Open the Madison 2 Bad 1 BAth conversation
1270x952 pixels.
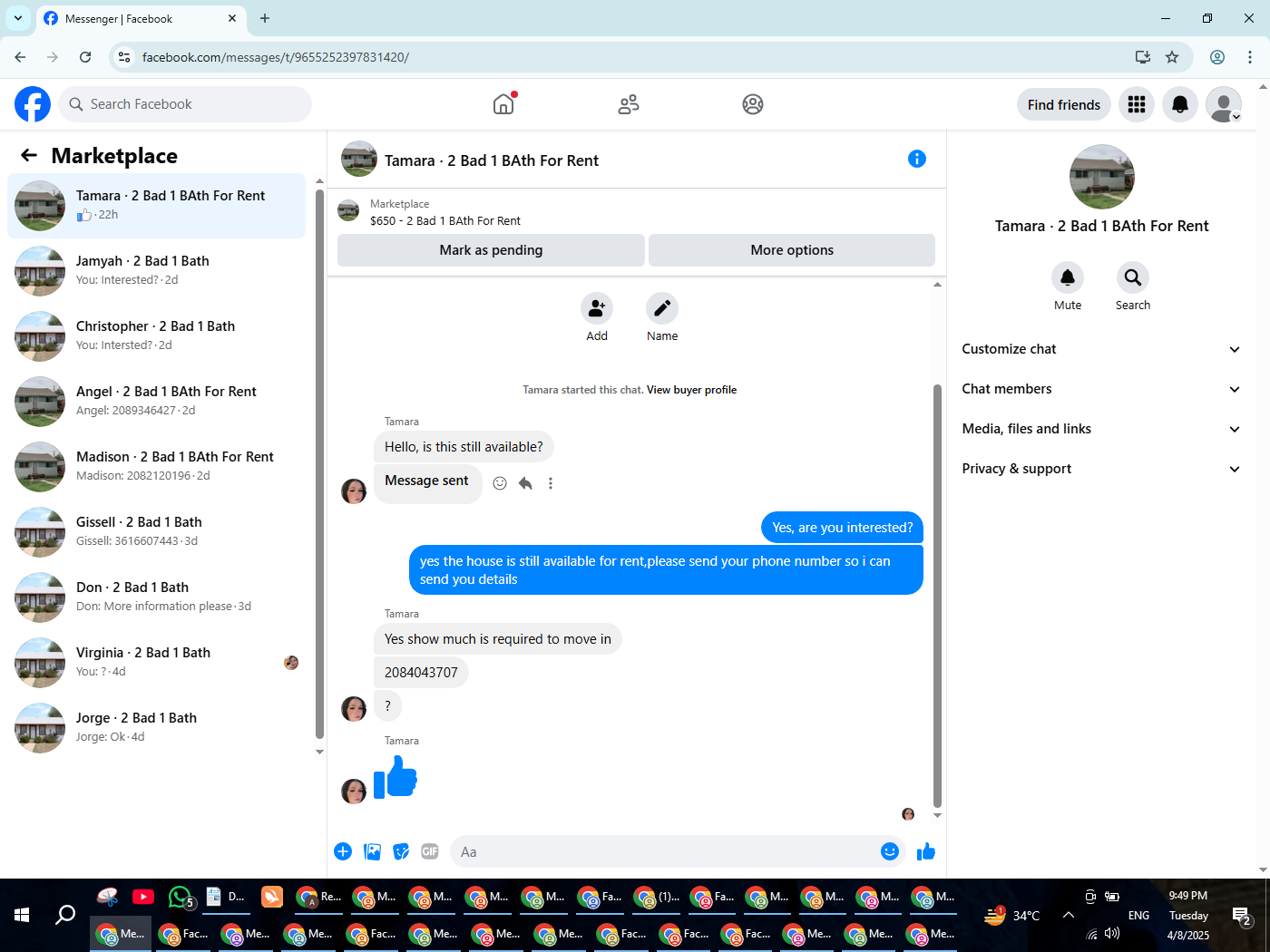point(156,467)
